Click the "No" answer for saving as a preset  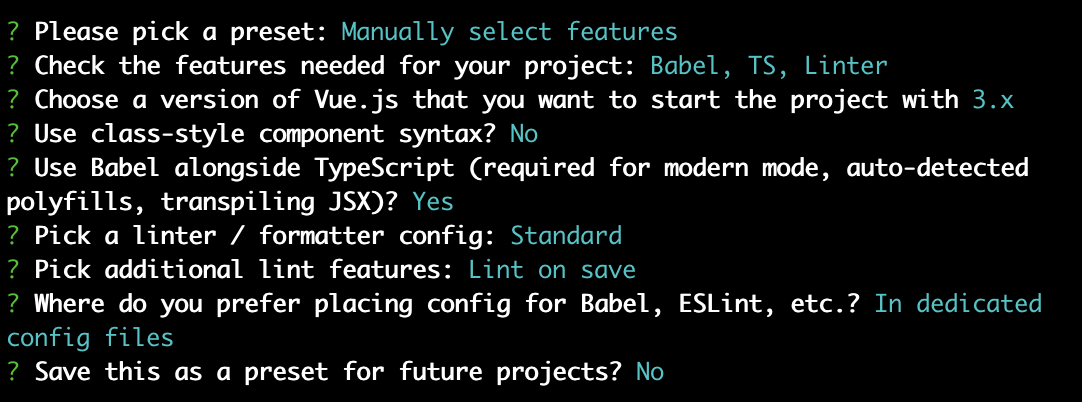(649, 372)
